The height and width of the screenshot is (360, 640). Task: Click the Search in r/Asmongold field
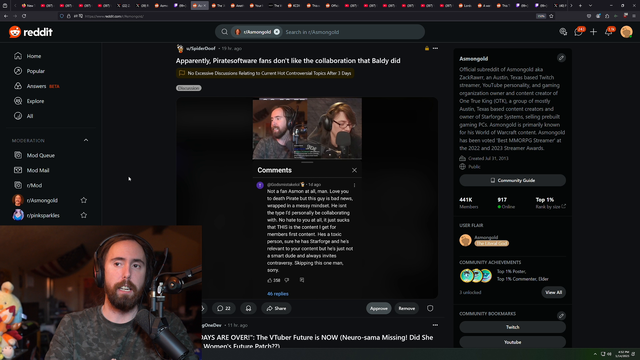pyautogui.click(x=351, y=32)
